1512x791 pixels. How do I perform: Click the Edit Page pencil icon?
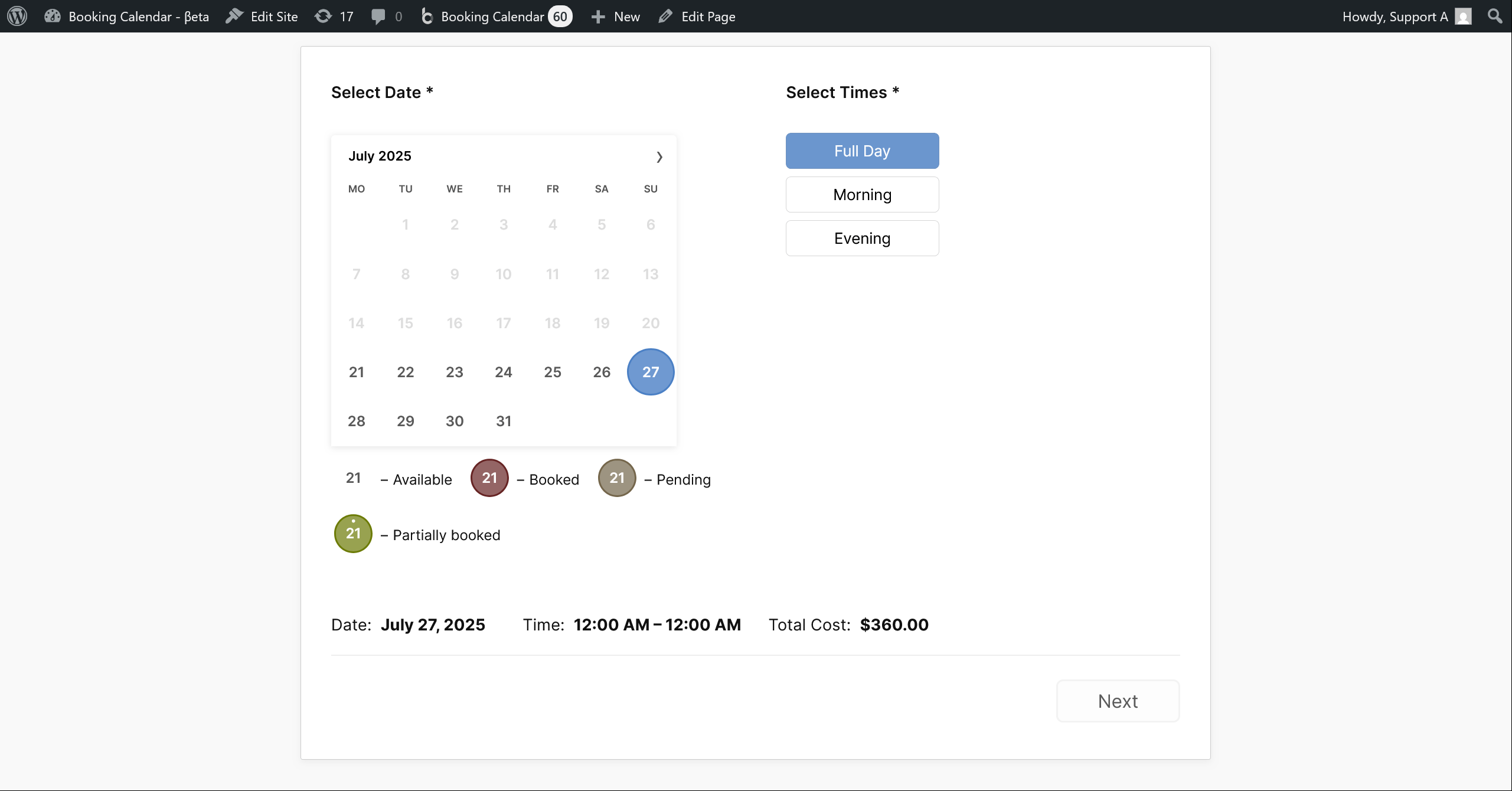point(665,16)
